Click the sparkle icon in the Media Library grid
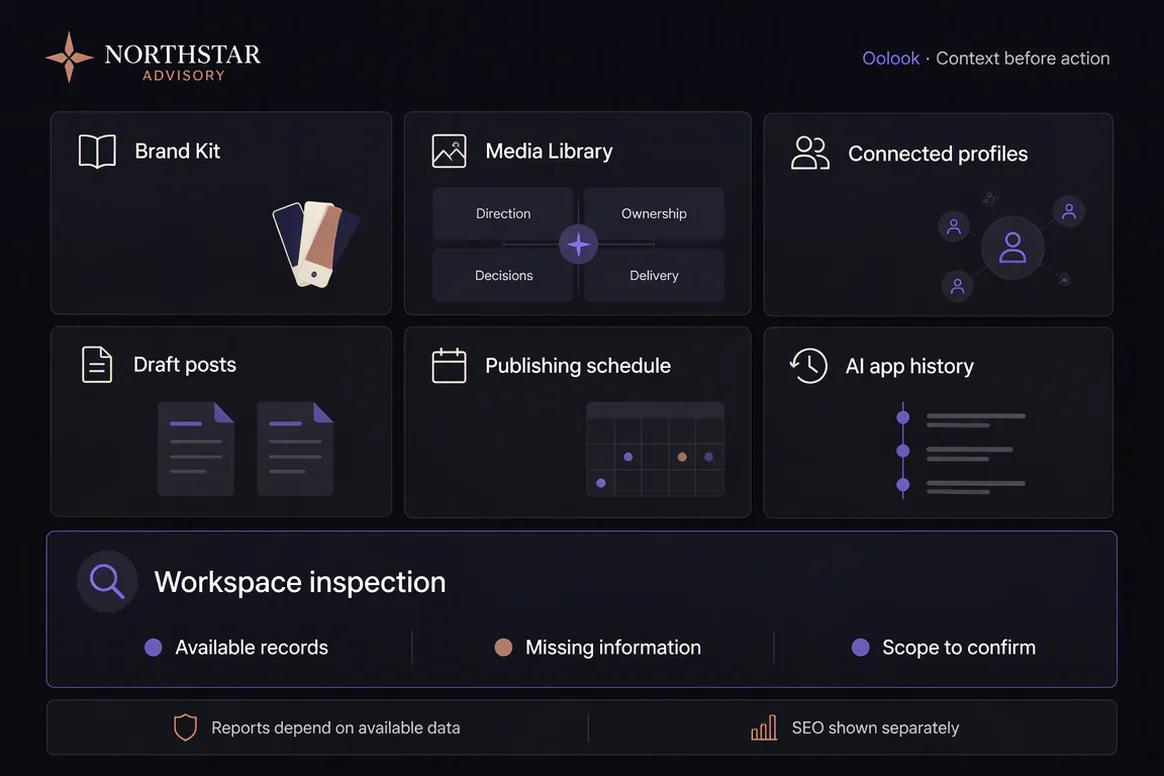 pos(578,244)
